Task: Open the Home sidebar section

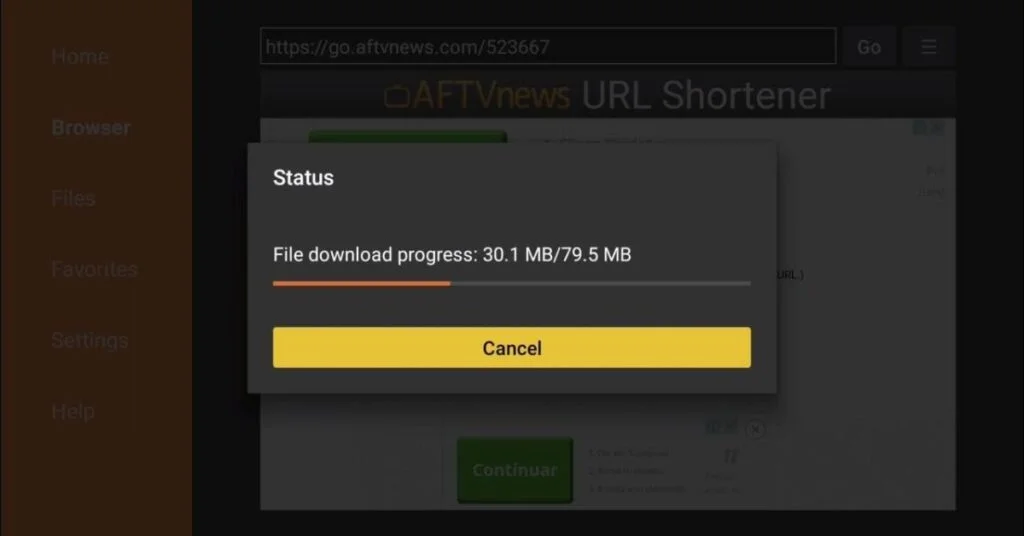Action: click(80, 56)
